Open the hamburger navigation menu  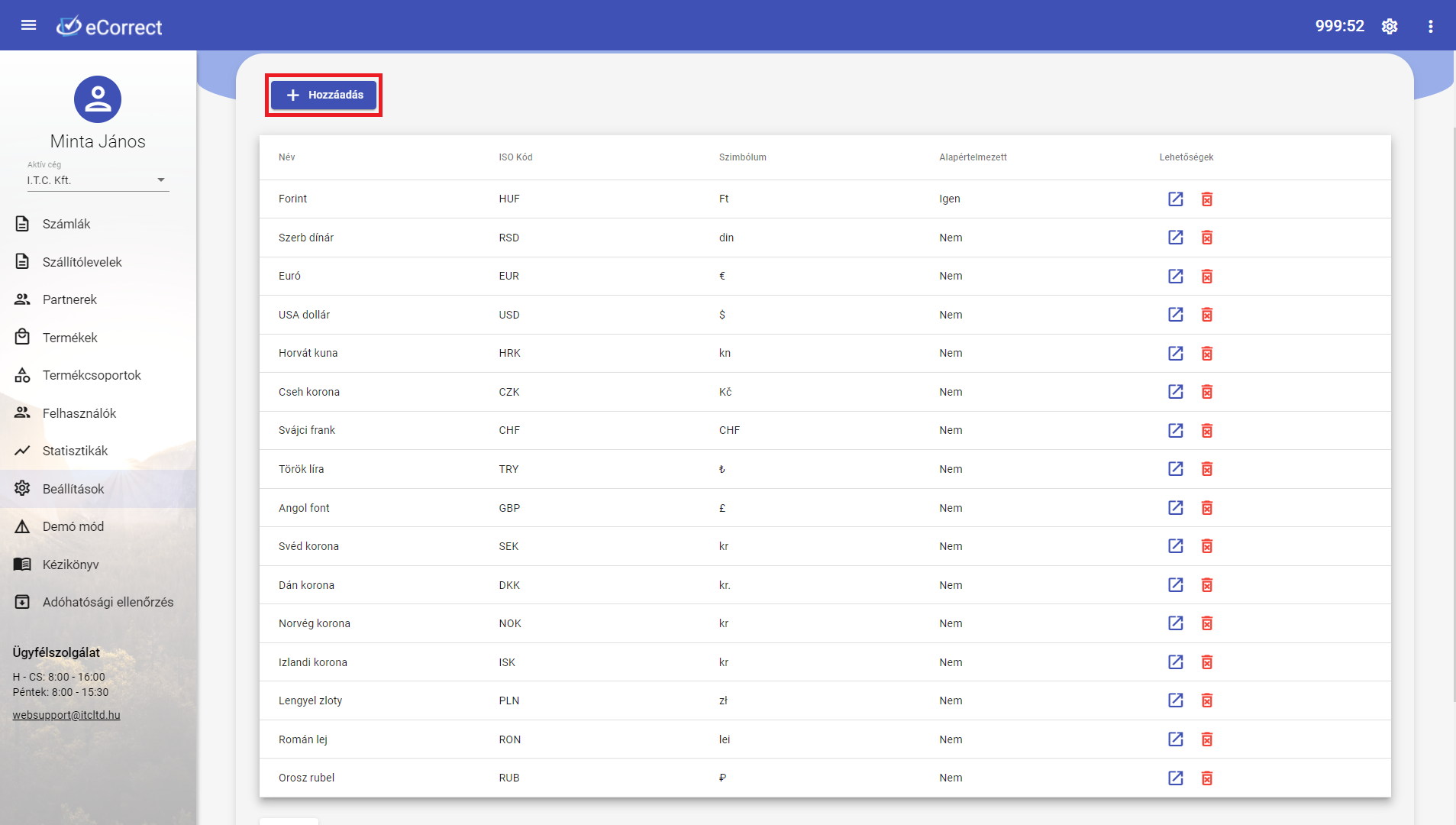(28, 25)
